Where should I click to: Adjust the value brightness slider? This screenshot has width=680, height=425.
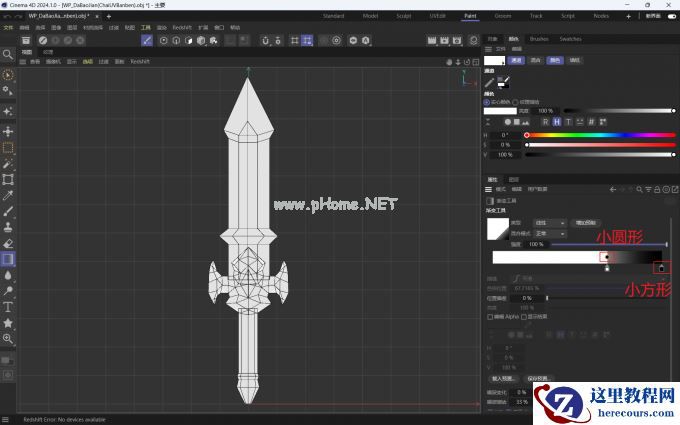click(x=601, y=154)
